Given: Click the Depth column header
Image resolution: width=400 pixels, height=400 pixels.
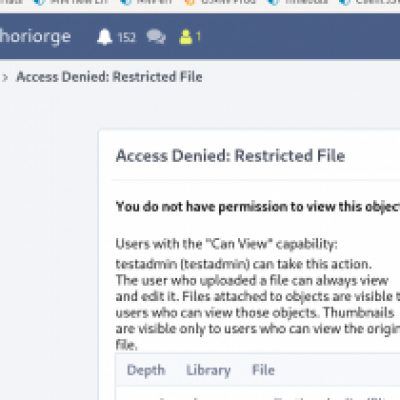Looking at the screenshot, I should click(146, 370).
